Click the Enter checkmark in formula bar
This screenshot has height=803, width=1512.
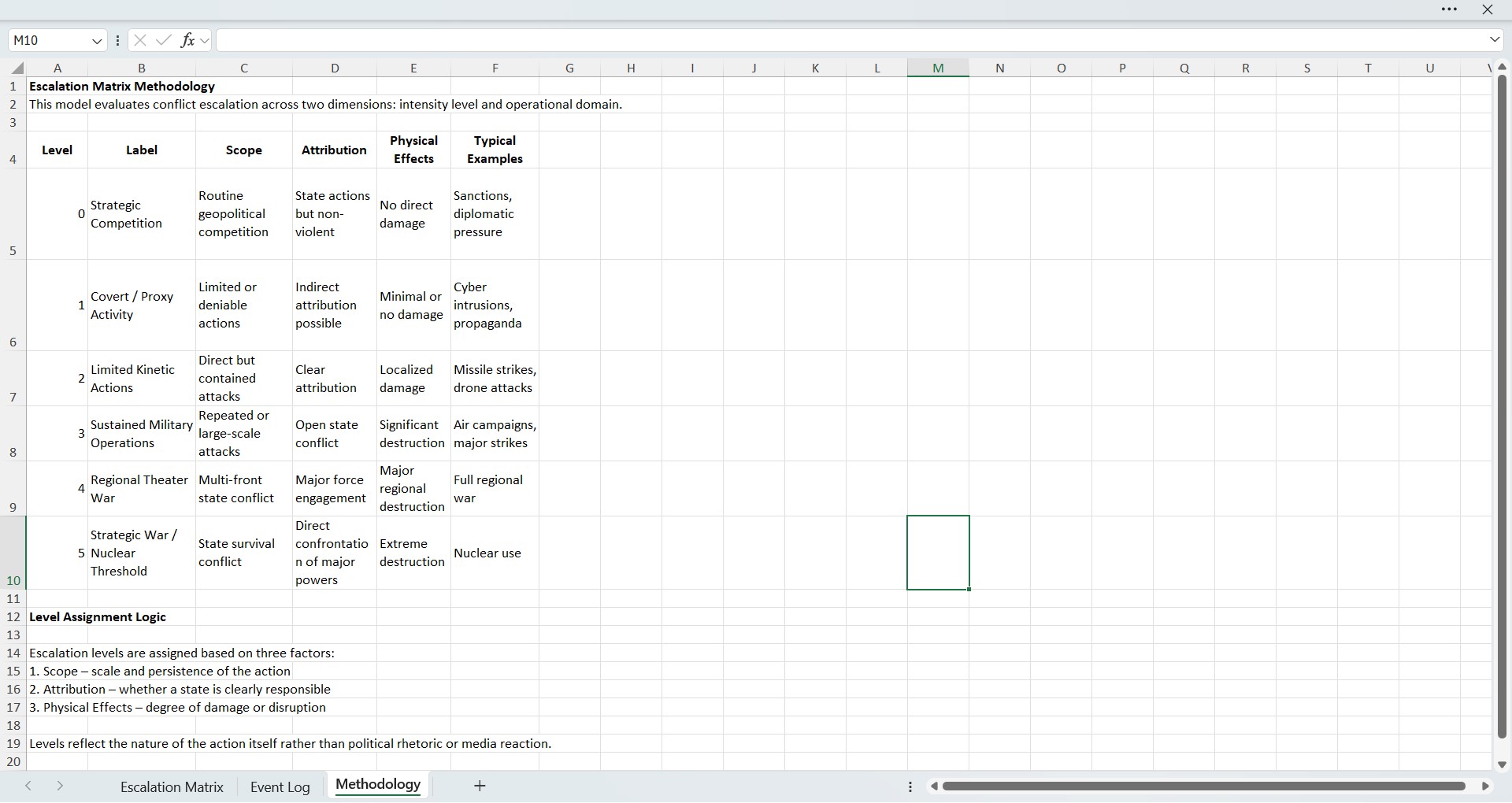[x=164, y=40]
